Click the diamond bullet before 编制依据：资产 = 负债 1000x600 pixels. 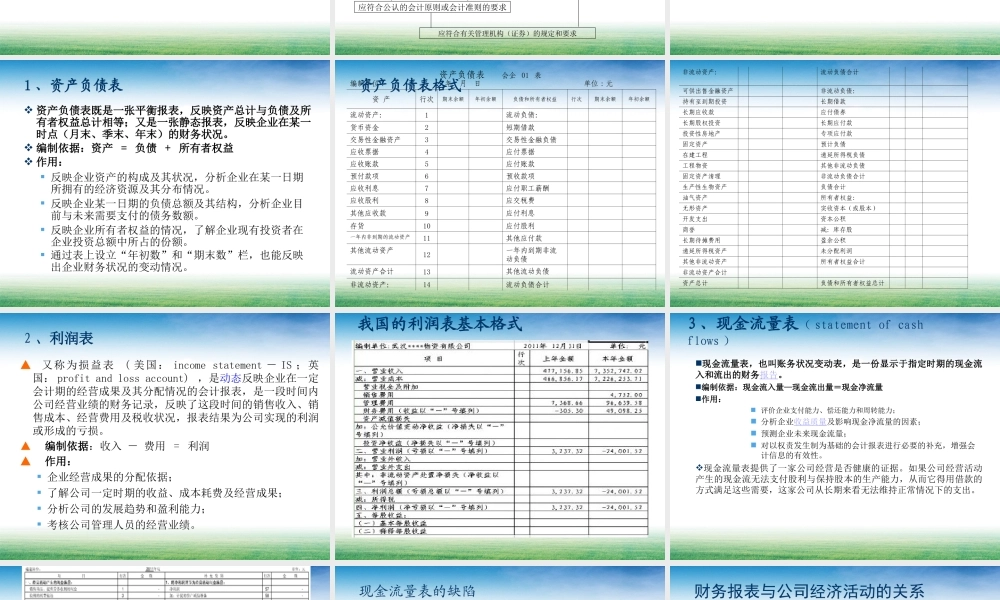point(29,147)
